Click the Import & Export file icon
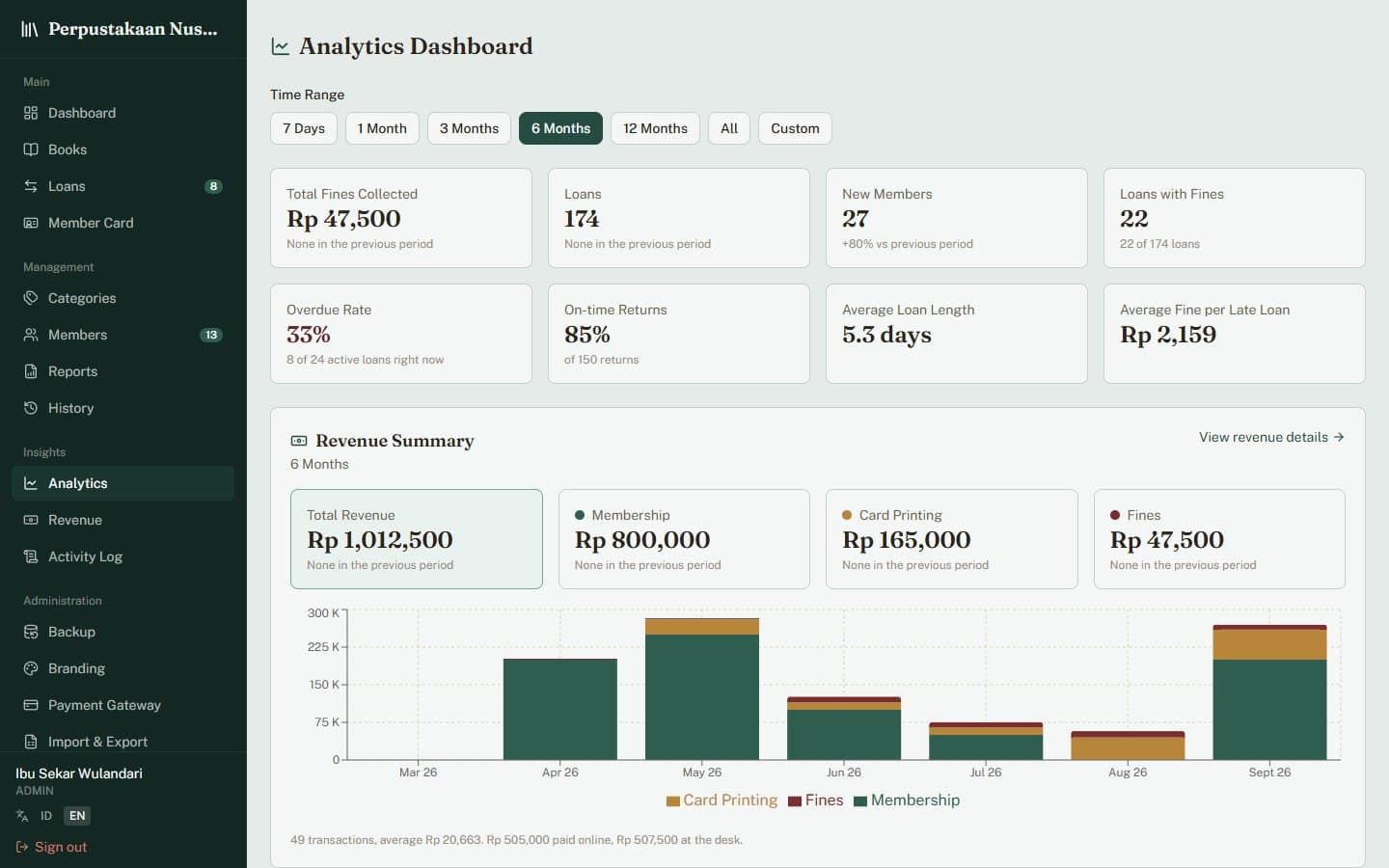 click(31, 742)
